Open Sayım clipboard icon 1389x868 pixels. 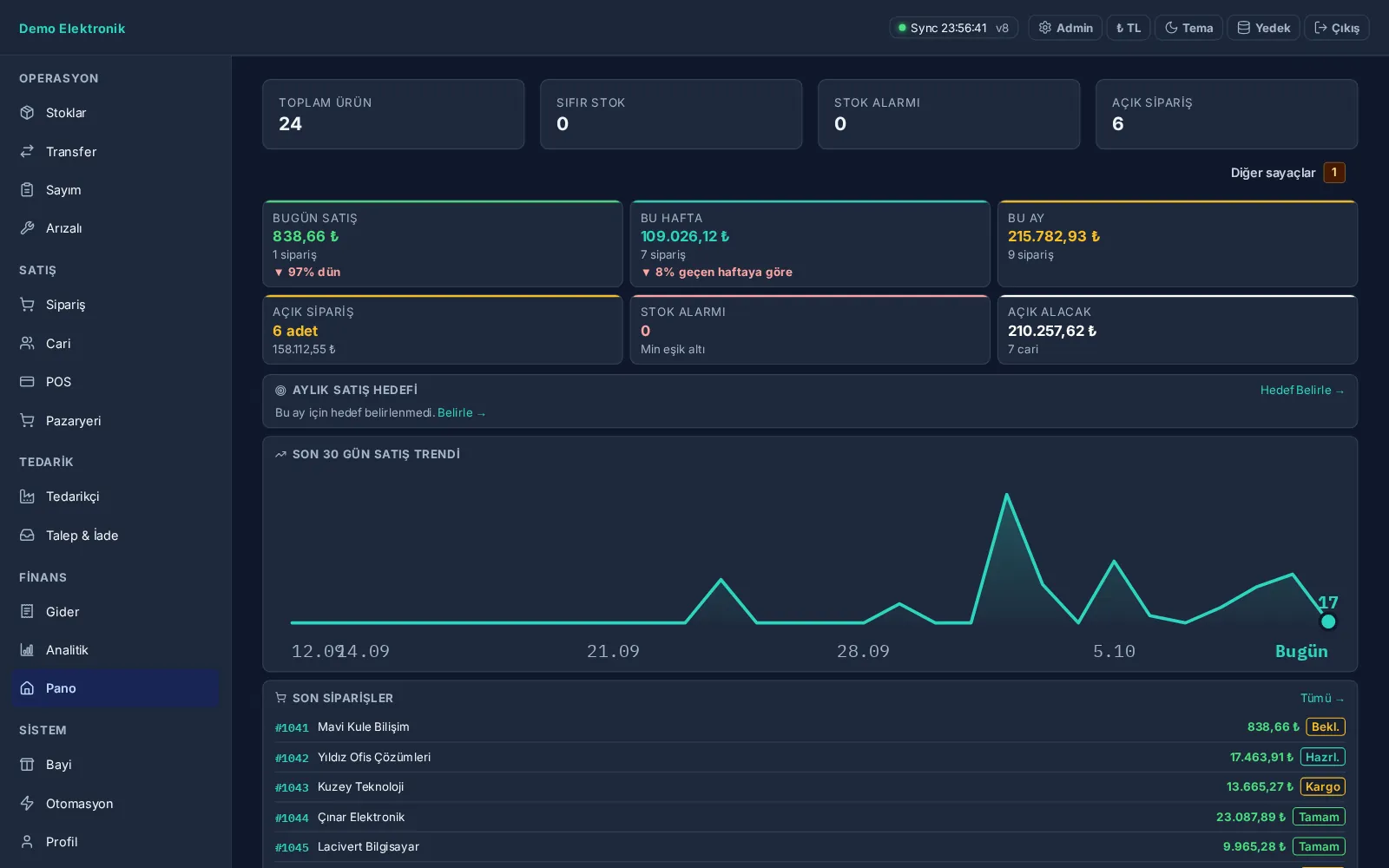tap(27, 189)
